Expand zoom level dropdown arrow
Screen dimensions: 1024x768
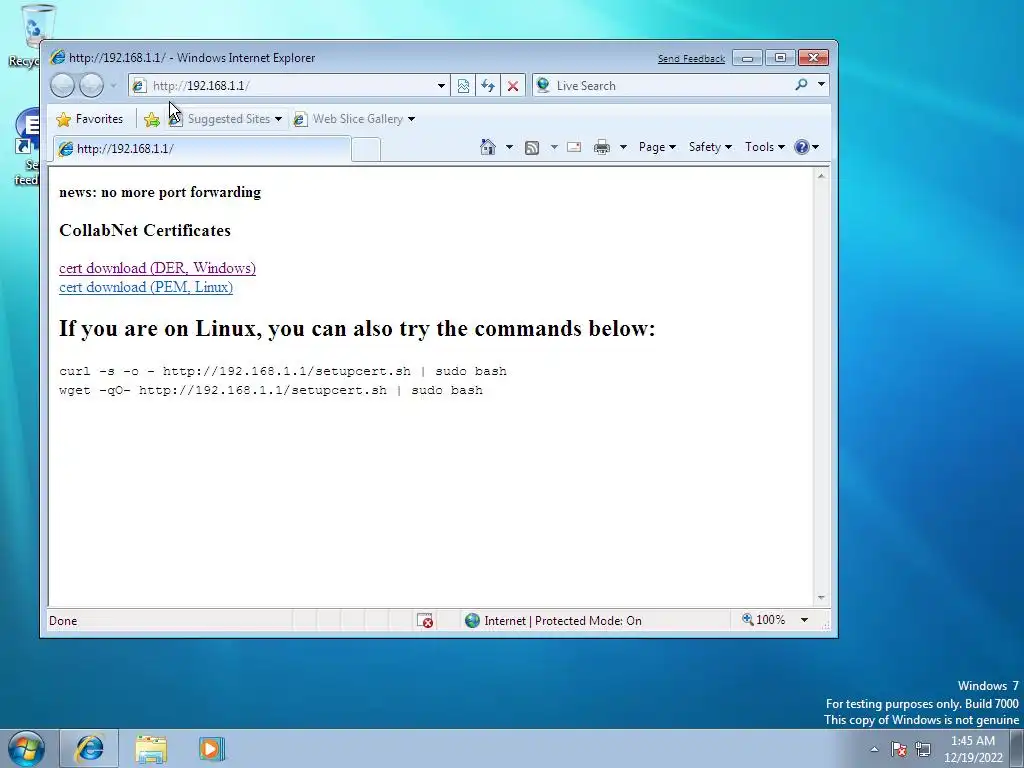tap(805, 620)
